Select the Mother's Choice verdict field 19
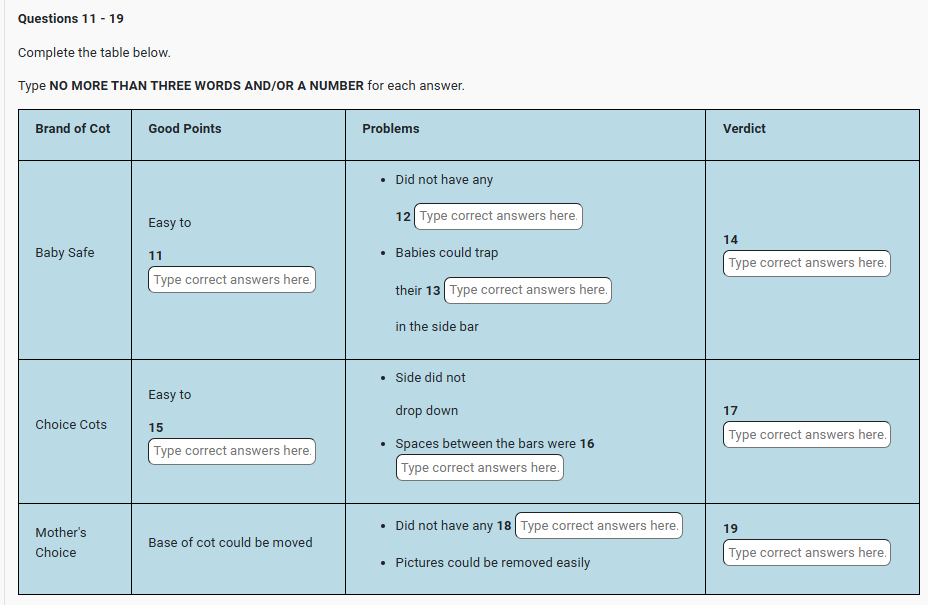This screenshot has width=928, height=605. [x=807, y=553]
